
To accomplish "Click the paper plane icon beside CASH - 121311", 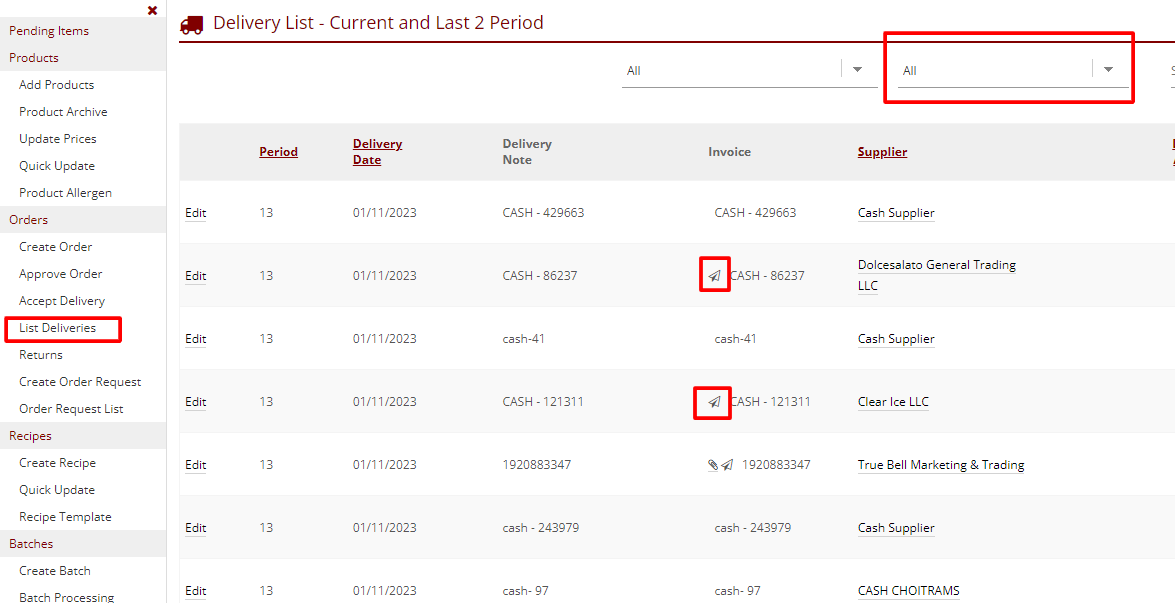I will 714,402.
